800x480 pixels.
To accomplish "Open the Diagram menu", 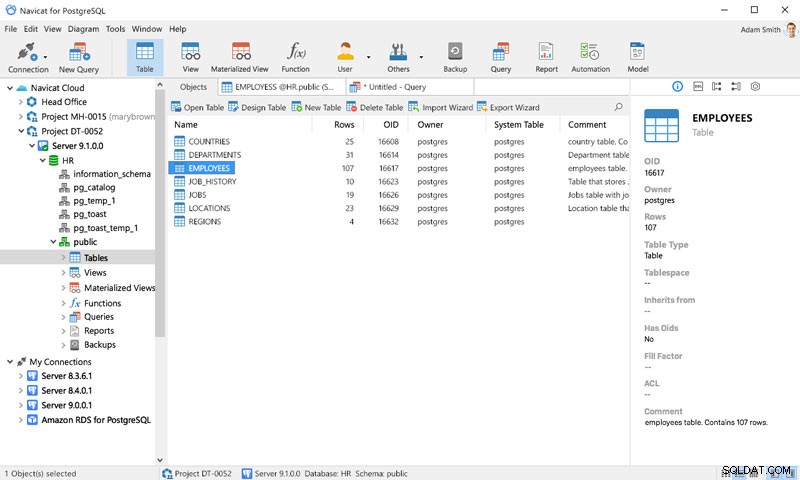I will click(x=84, y=29).
